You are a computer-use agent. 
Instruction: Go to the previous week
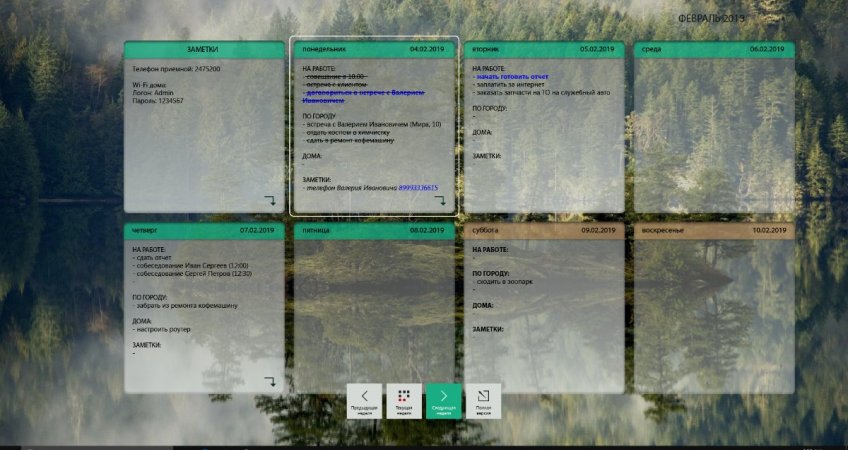364,400
